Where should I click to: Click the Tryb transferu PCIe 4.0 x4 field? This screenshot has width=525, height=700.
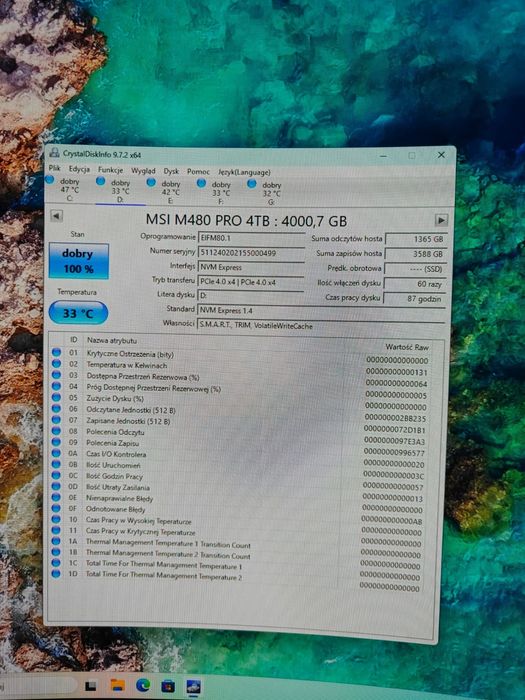tap(251, 282)
